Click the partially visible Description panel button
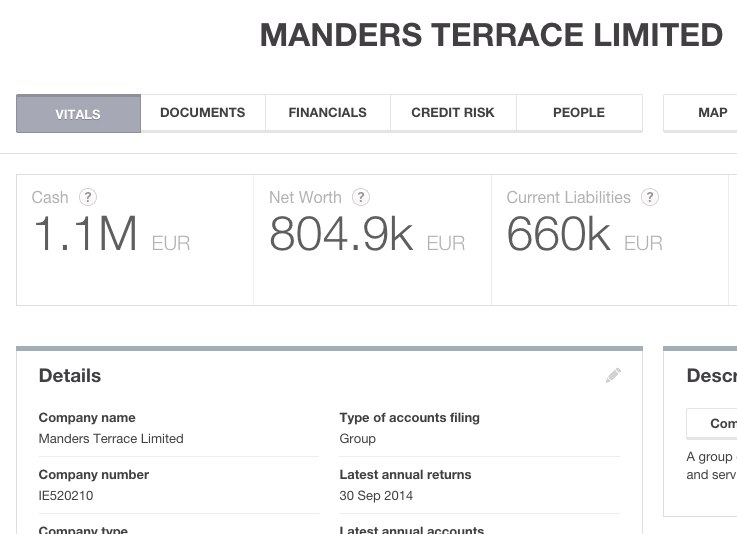 coord(712,424)
